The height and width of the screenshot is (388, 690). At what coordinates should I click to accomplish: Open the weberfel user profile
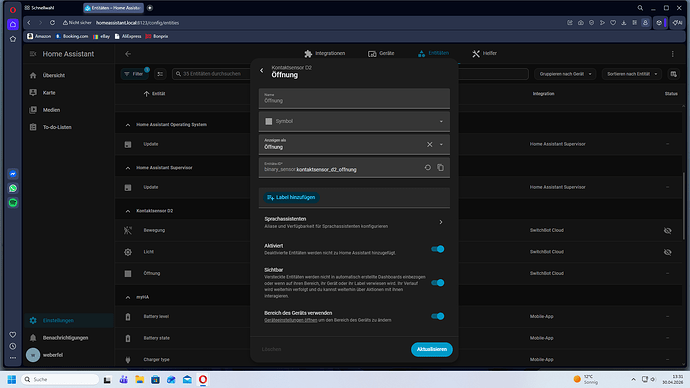pos(68,355)
